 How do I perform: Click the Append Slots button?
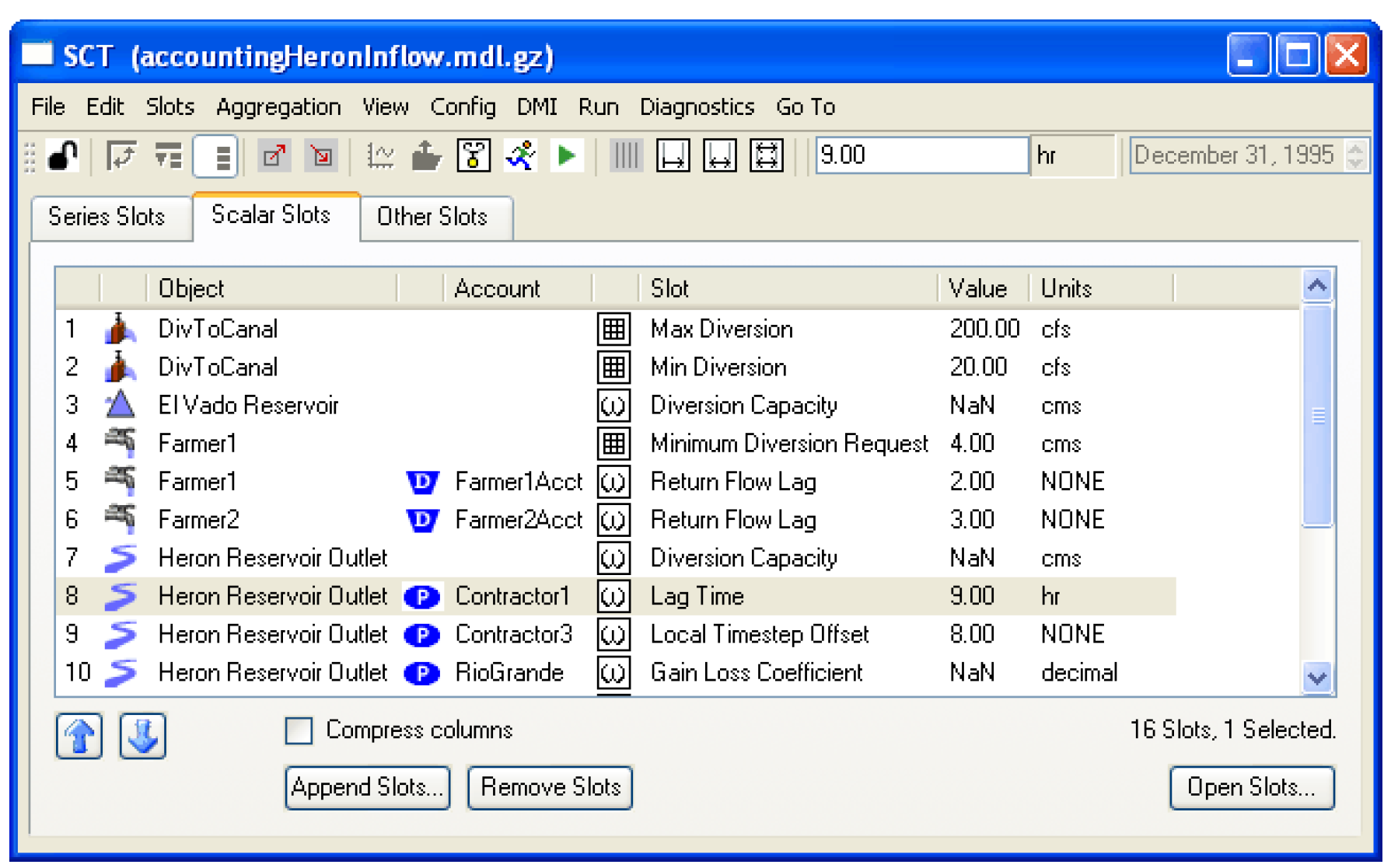point(367,787)
